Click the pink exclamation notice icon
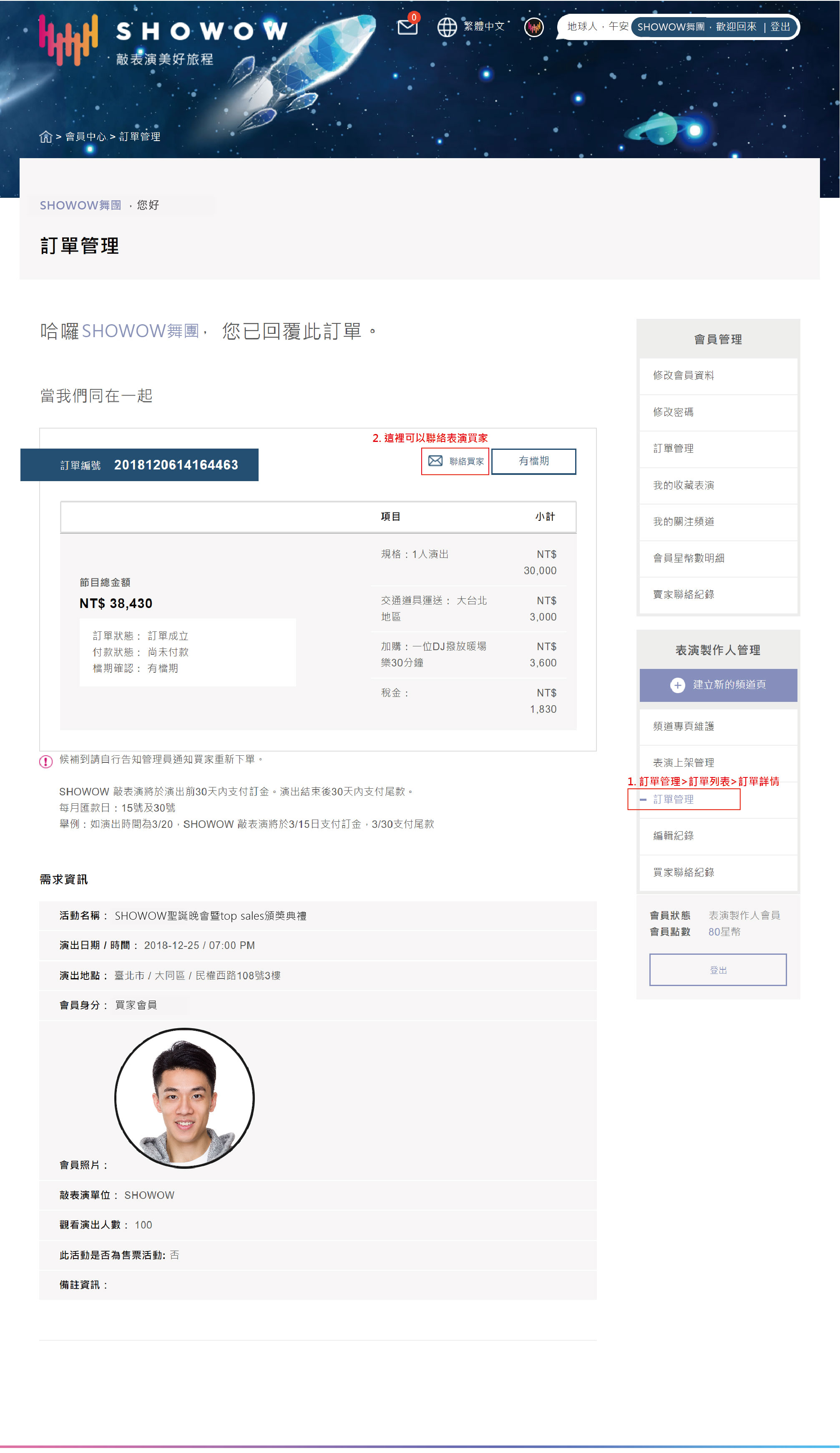 45,762
